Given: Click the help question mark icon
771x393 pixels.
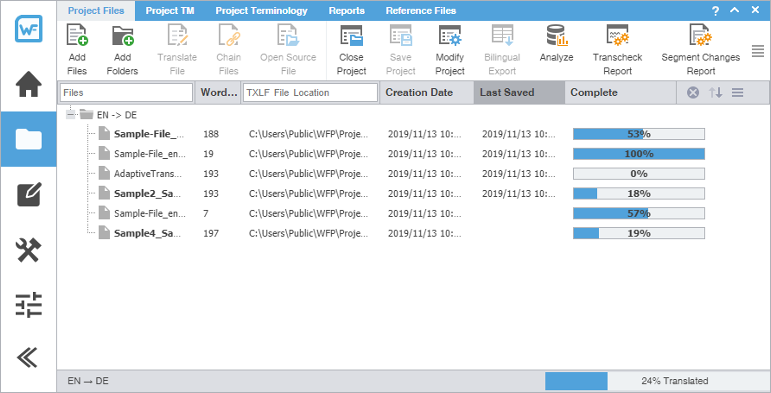Looking at the screenshot, I should (715, 11).
